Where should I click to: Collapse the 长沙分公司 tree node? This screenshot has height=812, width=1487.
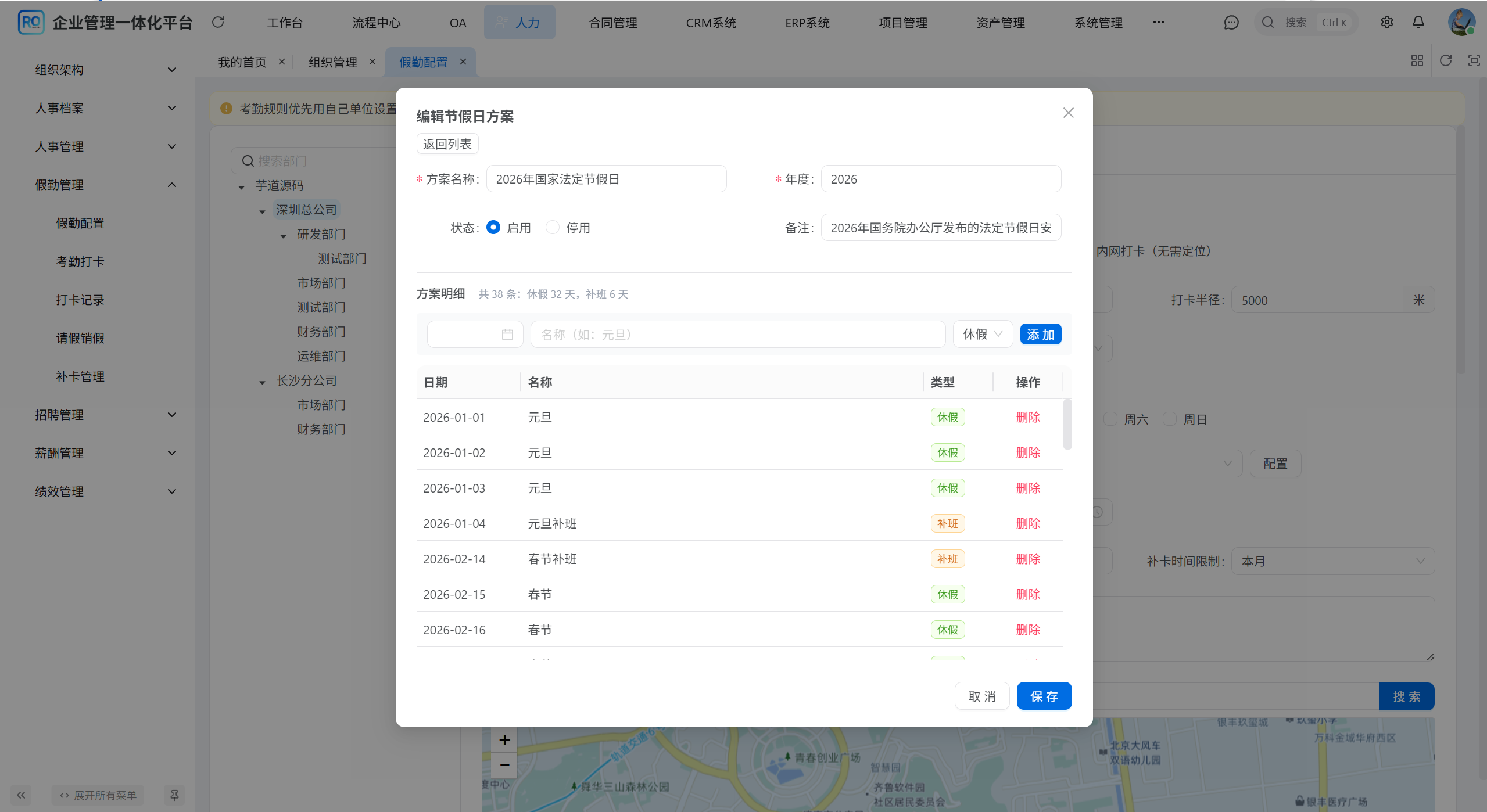click(x=263, y=382)
